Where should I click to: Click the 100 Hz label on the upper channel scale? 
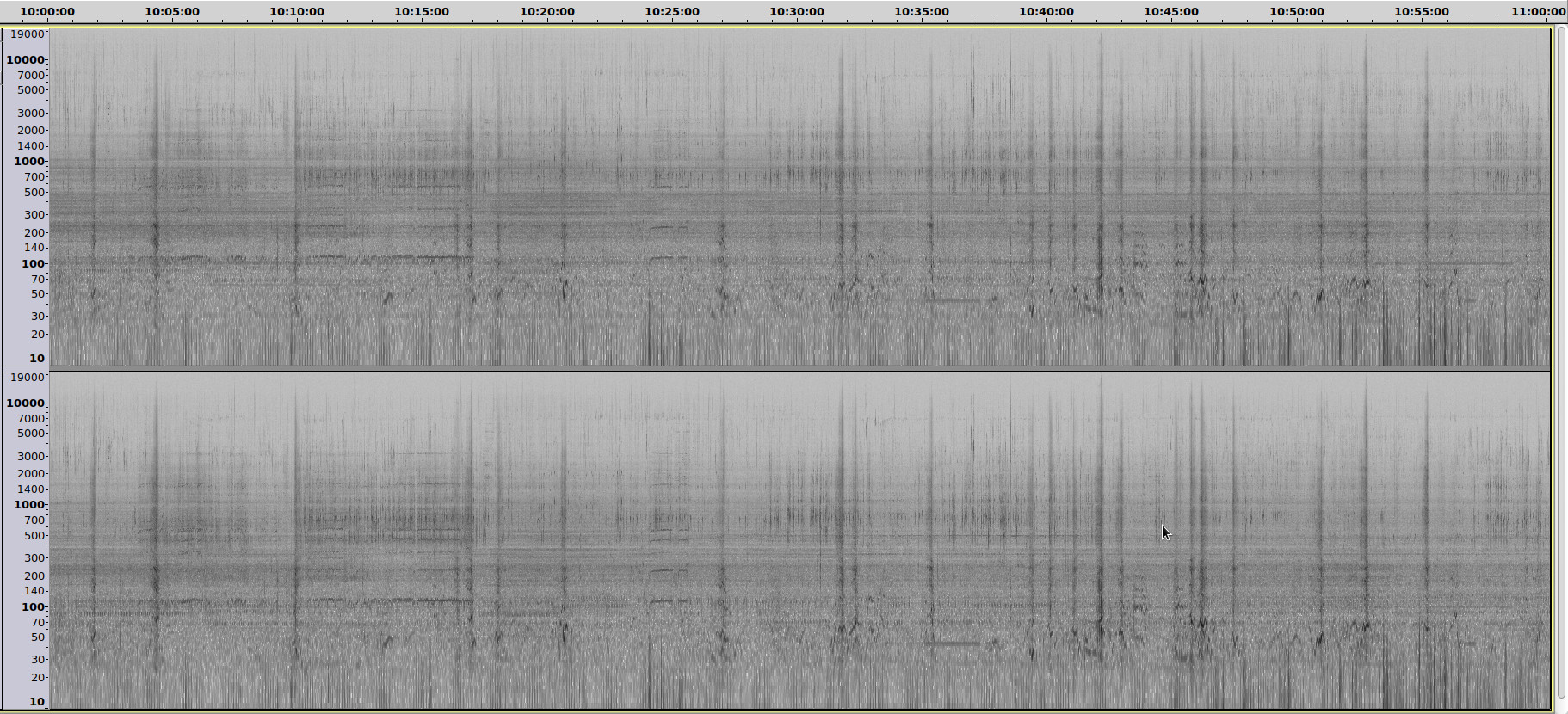pos(33,264)
